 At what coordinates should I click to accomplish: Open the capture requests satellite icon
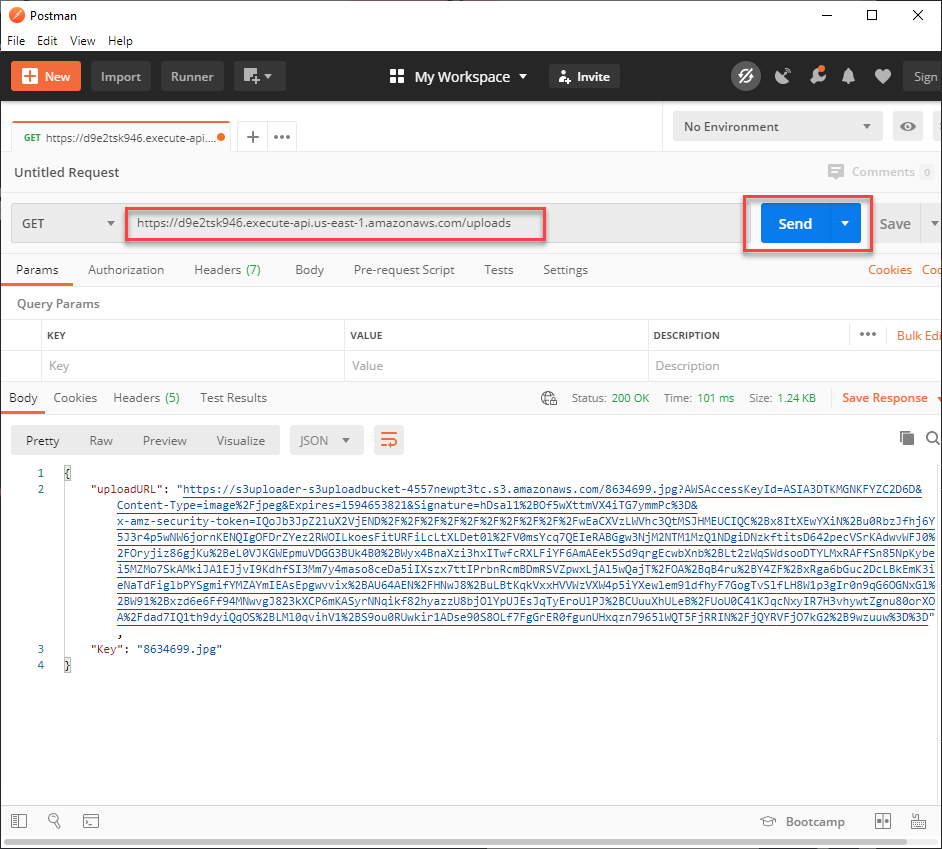[x=783, y=76]
